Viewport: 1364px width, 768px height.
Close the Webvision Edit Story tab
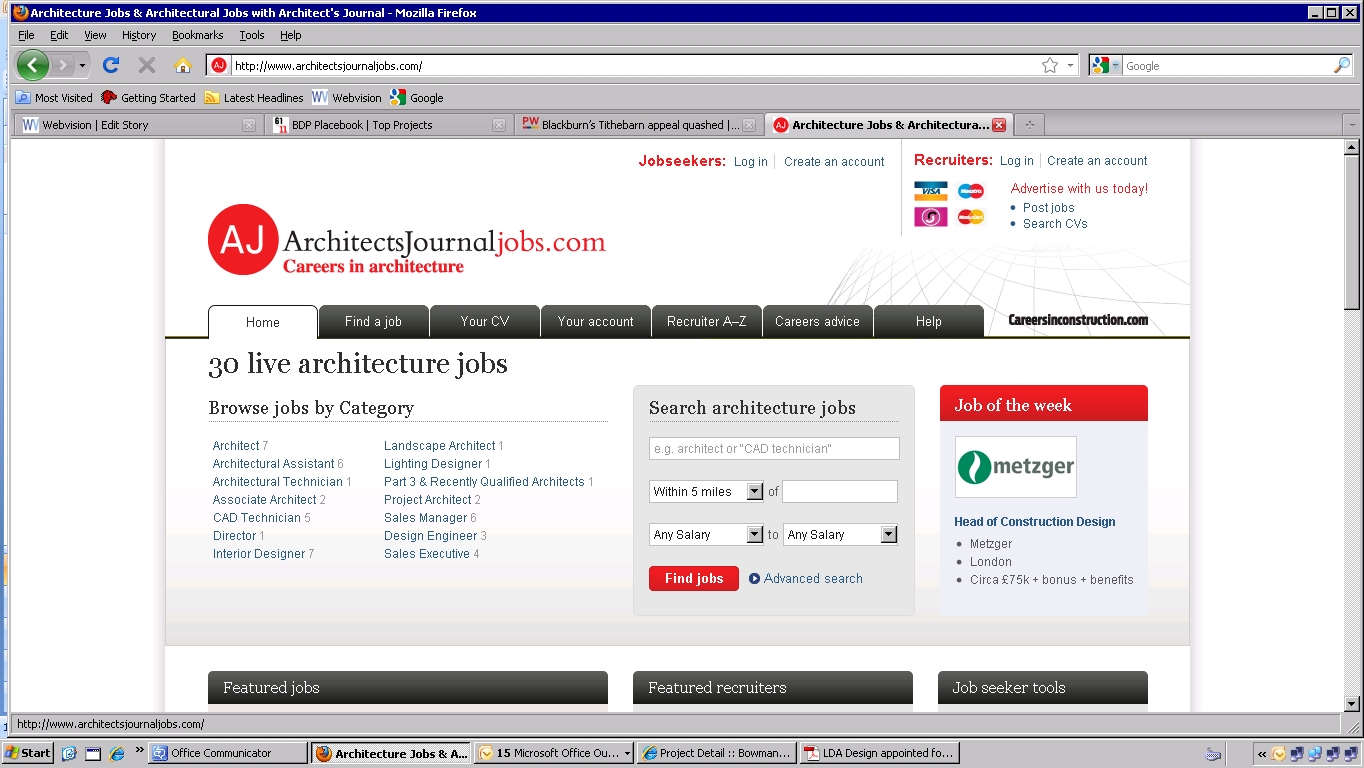[x=249, y=125]
